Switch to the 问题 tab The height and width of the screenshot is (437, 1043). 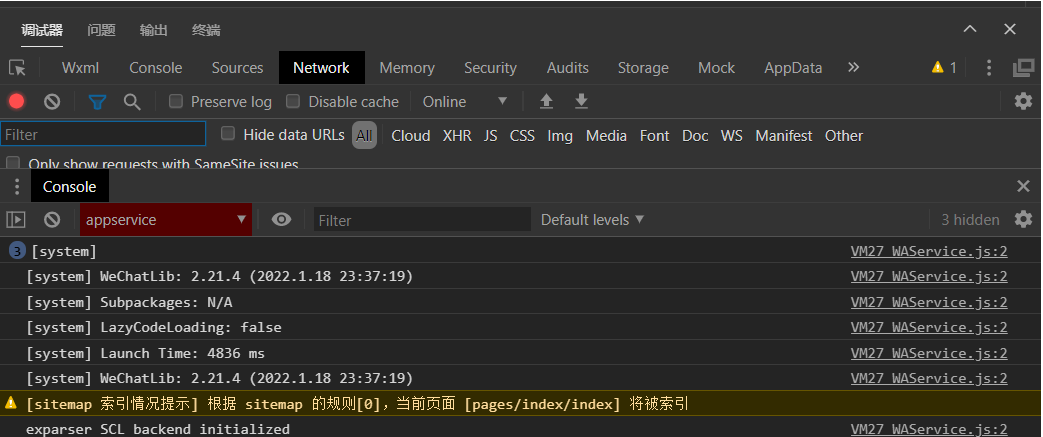pyautogui.click(x=101, y=30)
